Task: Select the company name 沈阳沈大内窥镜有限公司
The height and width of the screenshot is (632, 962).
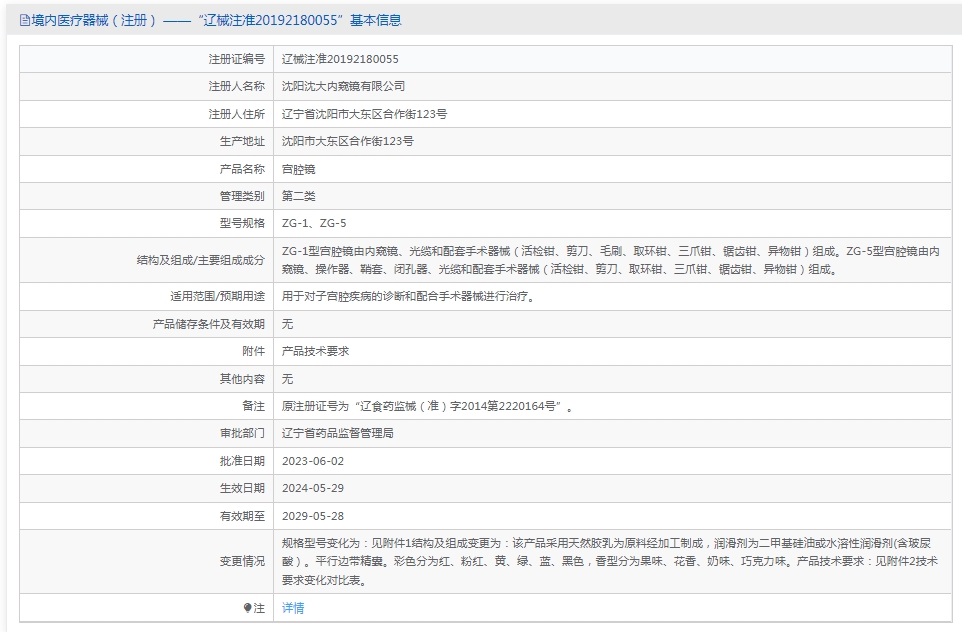Action: click(344, 87)
